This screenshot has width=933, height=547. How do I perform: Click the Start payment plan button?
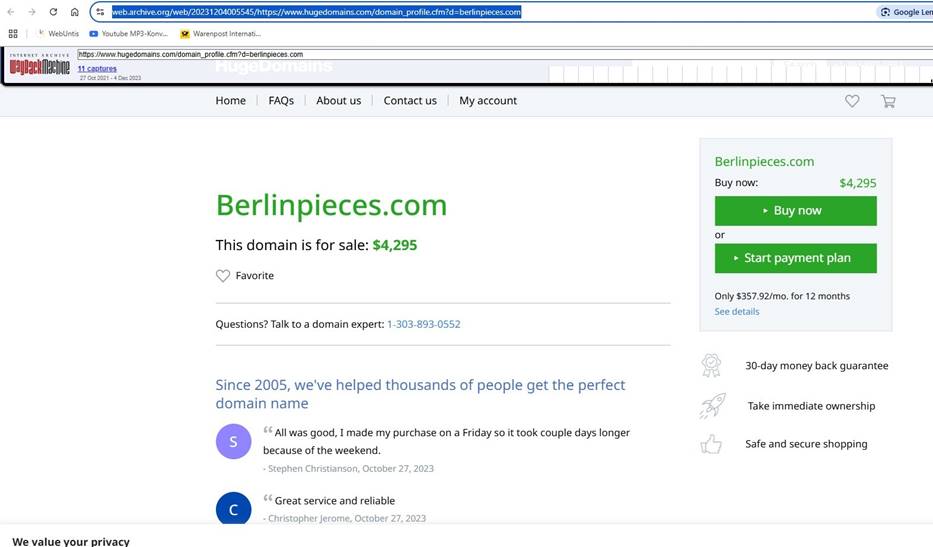(796, 258)
